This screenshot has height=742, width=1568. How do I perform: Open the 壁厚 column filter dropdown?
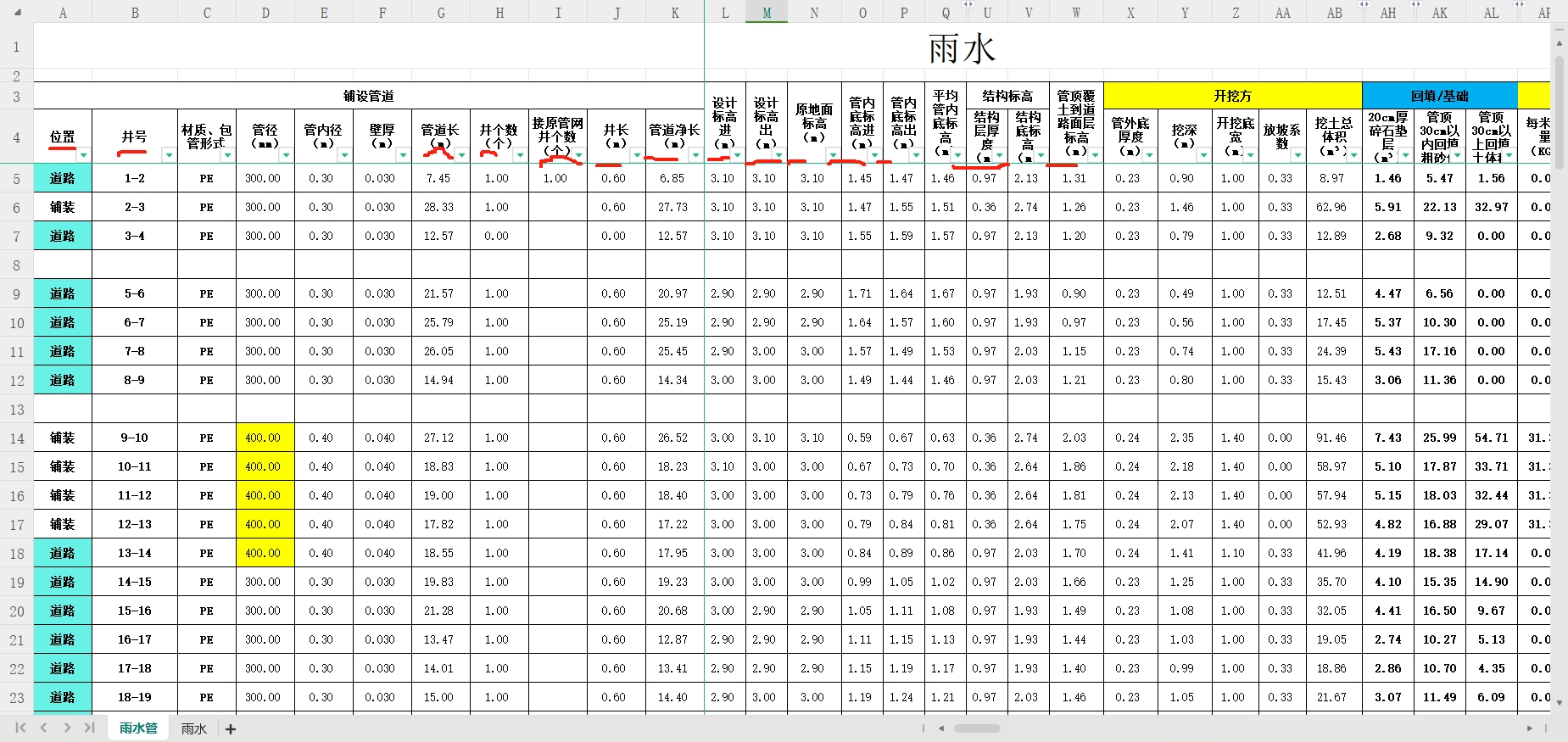pos(403,154)
